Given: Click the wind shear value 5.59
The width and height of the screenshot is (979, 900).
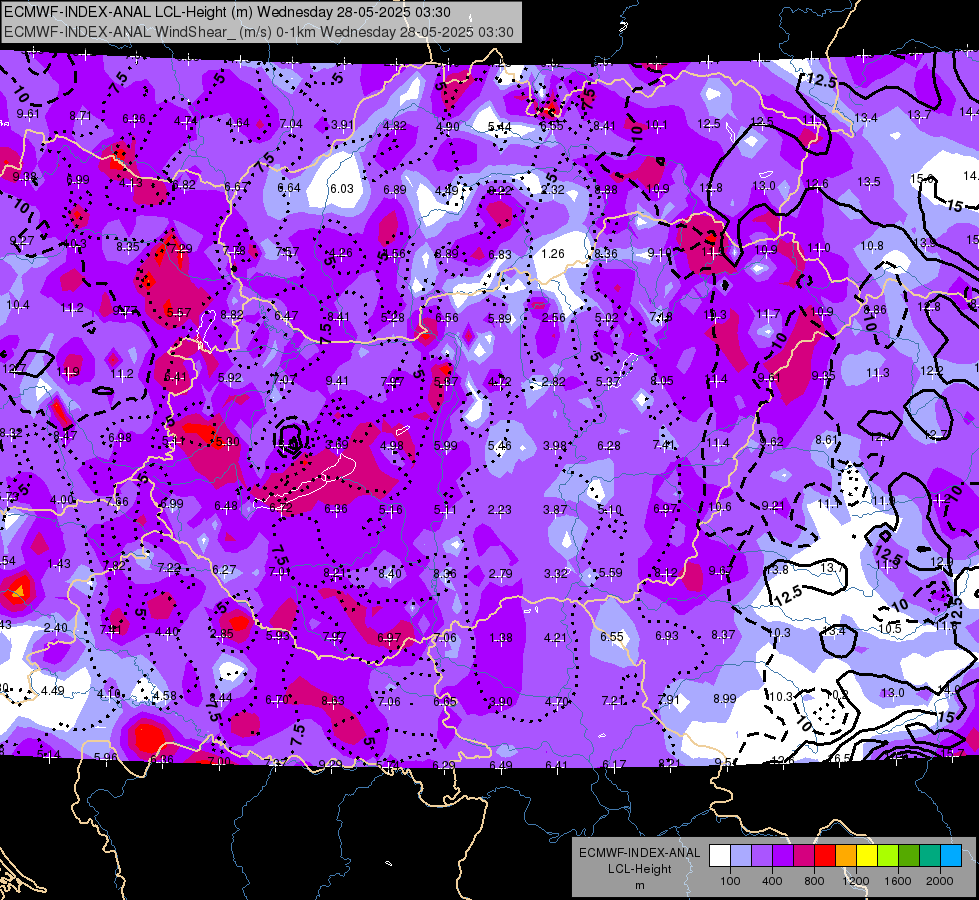Looking at the screenshot, I should pyautogui.click(x=610, y=572).
